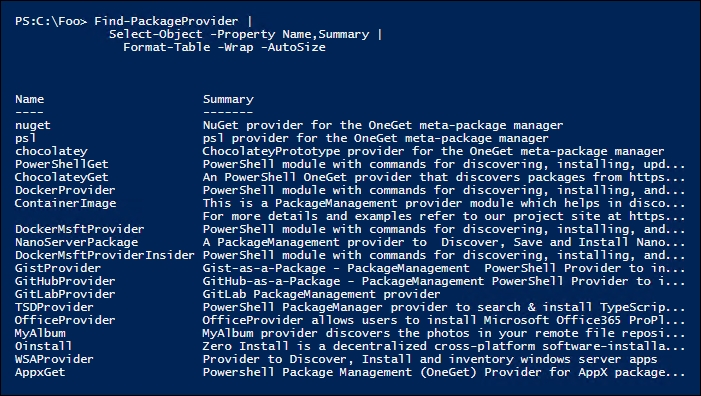This screenshot has height=396, width=701.
Task: Click the NanoServerPackage entry
Action: pos(76,242)
